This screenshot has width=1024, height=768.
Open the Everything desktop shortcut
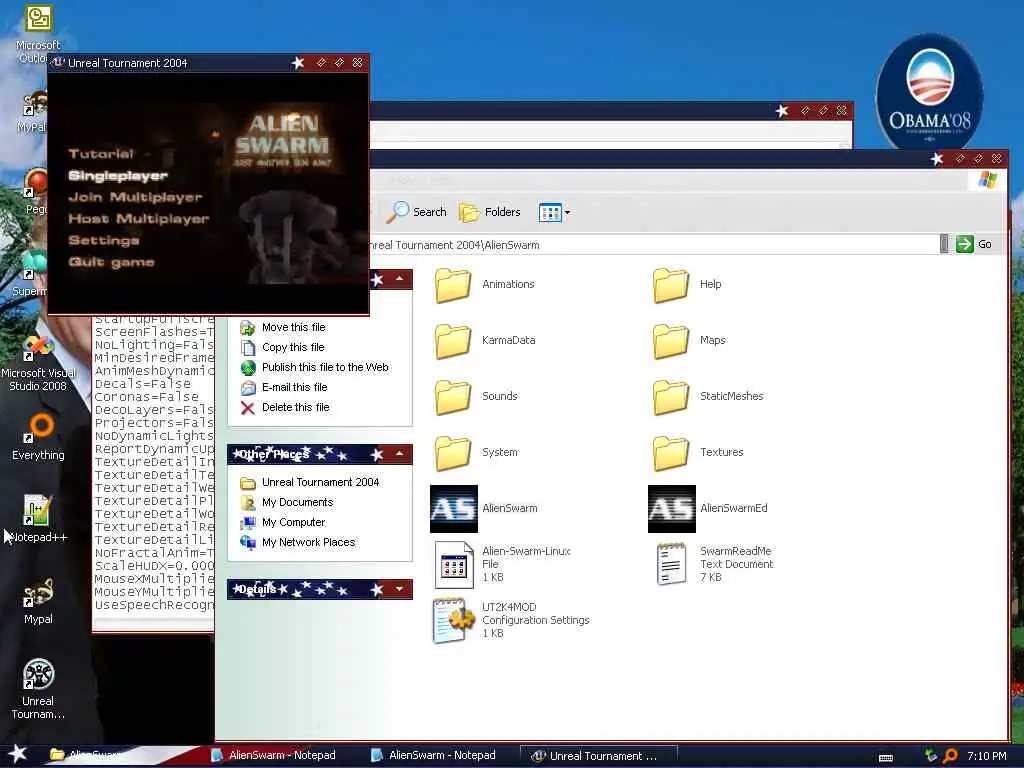tap(38, 438)
